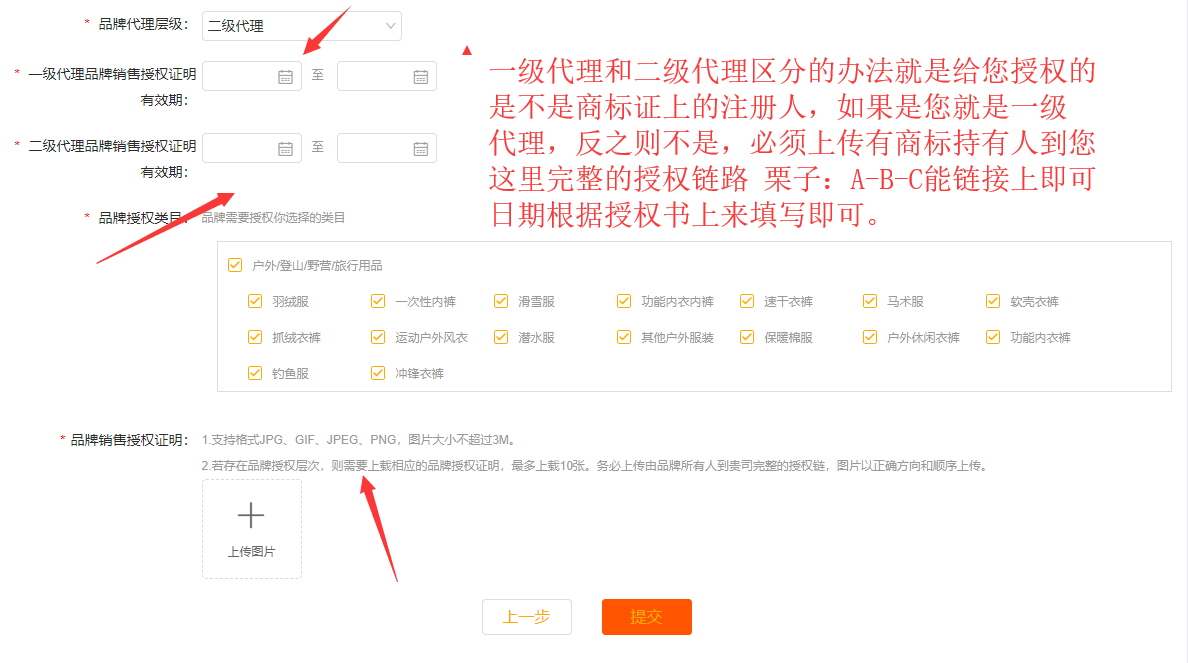Click the orange 提交 button
This screenshot has width=1188, height=663.
point(646,617)
